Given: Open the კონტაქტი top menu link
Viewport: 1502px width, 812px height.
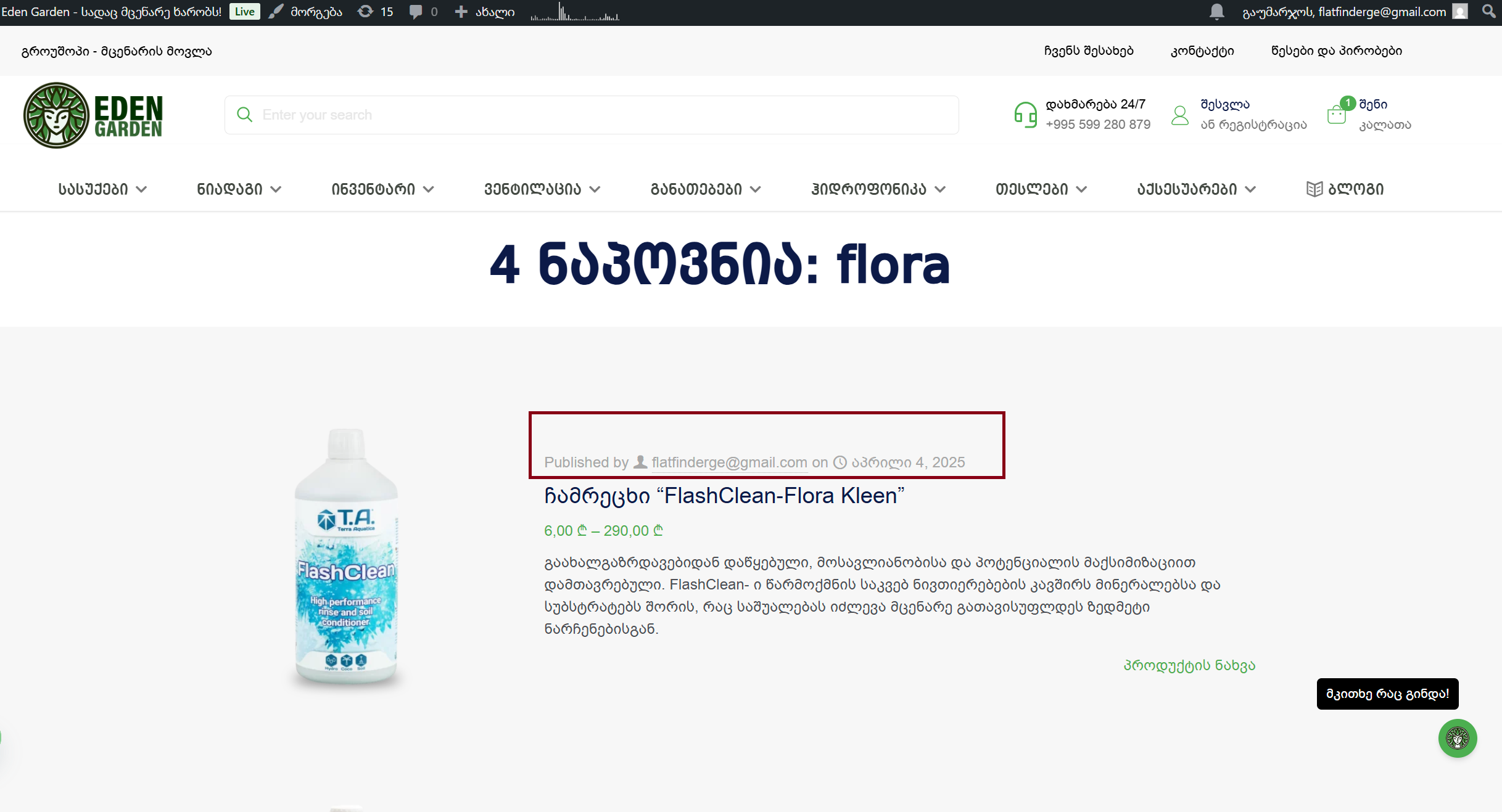Looking at the screenshot, I should 1202,51.
